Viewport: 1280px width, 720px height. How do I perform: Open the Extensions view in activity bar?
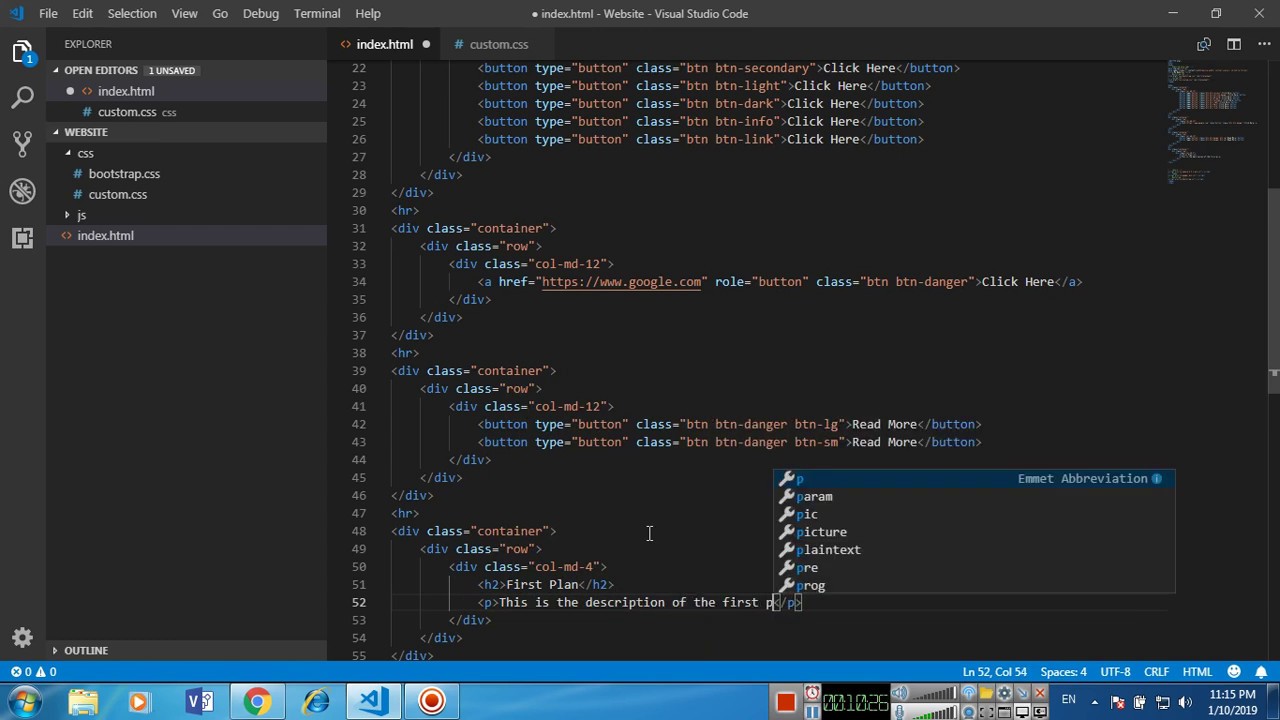22,238
